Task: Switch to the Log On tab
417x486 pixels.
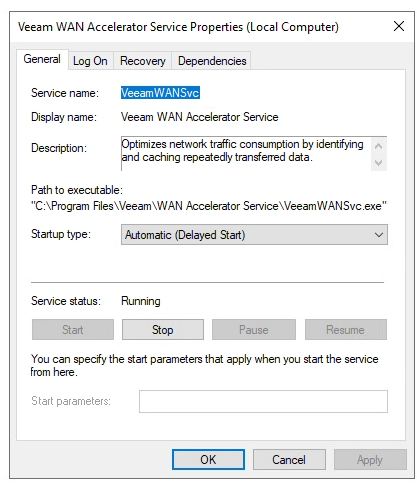Action: pyautogui.click(x=90, y=61)
